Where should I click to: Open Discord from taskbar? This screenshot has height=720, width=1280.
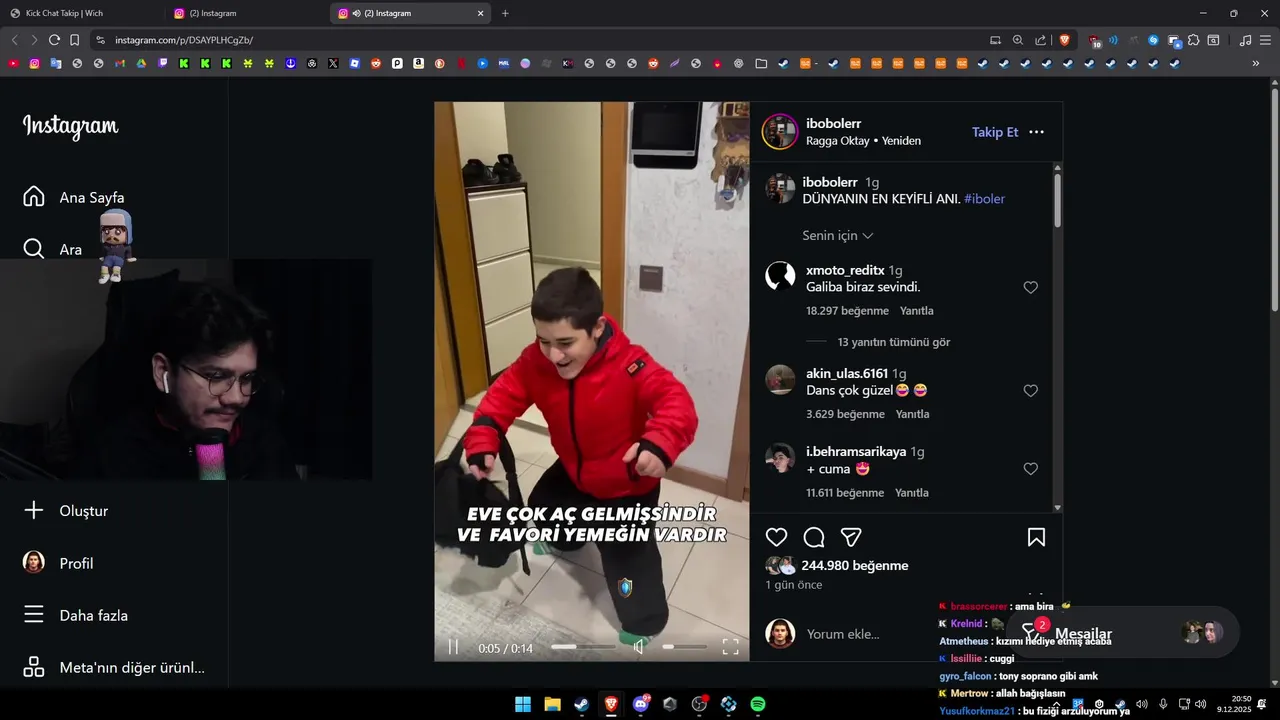[640, 704]
